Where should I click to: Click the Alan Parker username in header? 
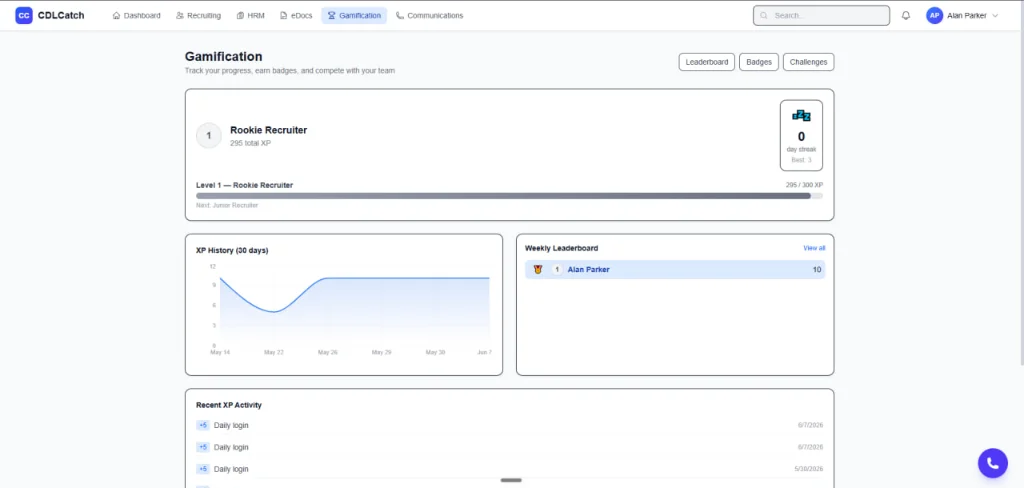[967, 16]
